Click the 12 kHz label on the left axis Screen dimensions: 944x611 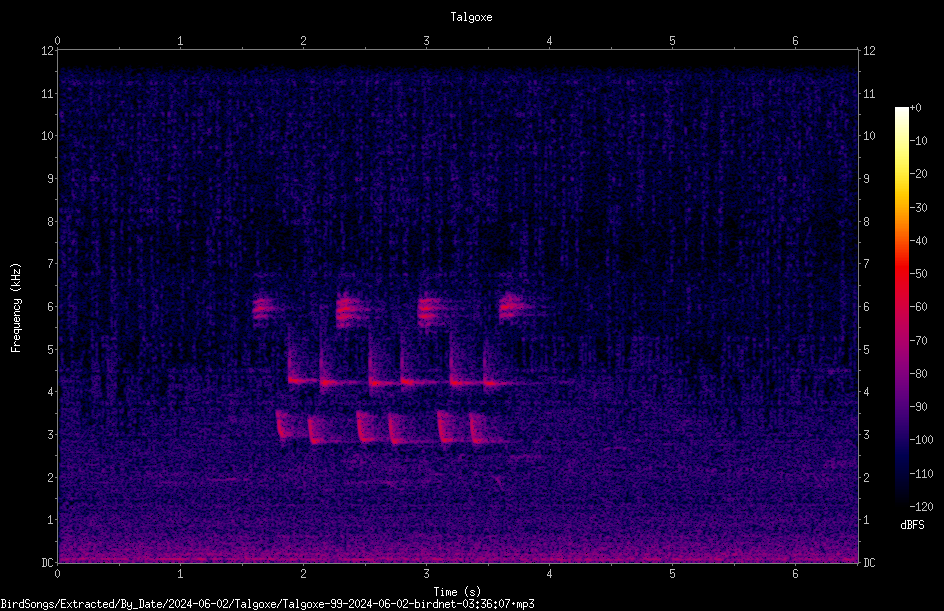pos(48,51)
